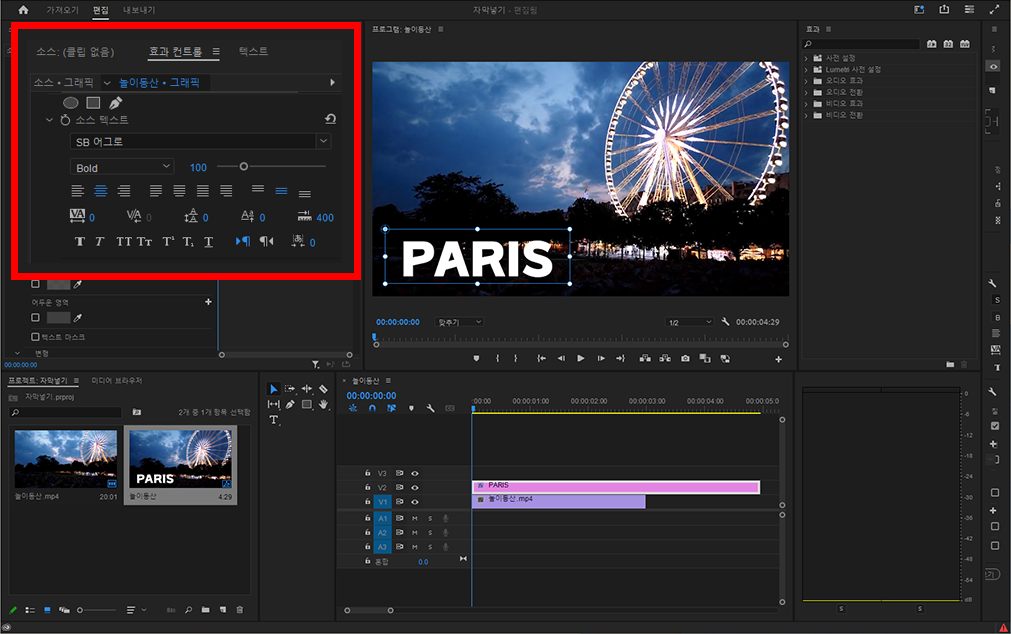
Task: Click Export Frame camera icon
Action: [x=685, y=358]
